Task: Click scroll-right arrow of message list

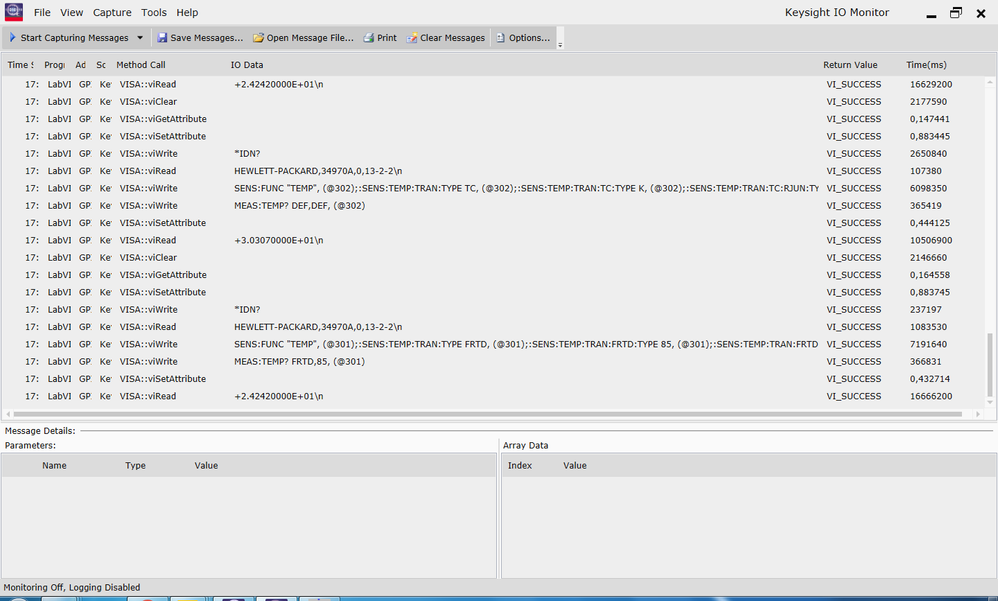Action: 978,414
